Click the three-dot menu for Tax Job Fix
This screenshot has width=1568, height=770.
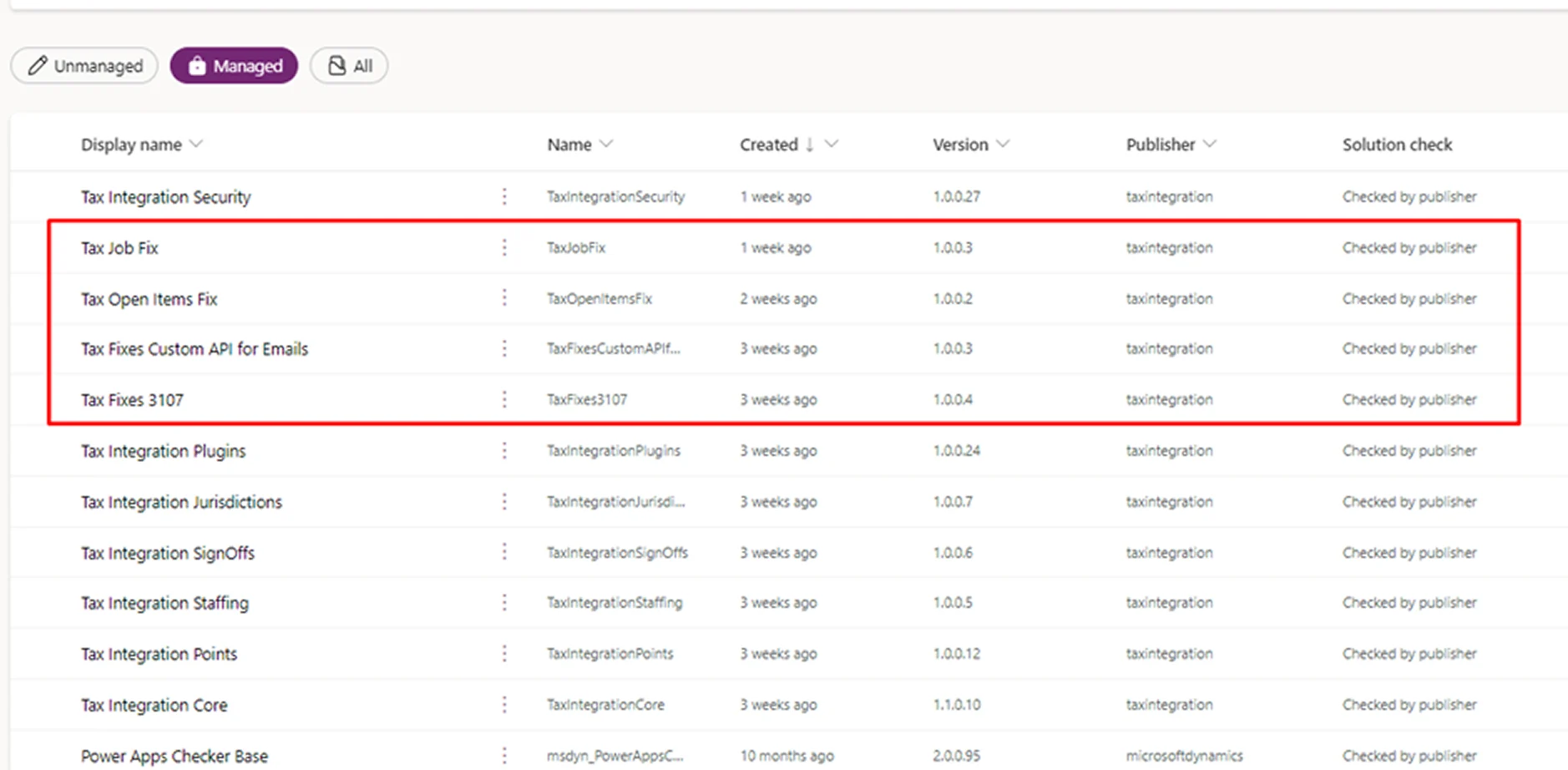504,247
